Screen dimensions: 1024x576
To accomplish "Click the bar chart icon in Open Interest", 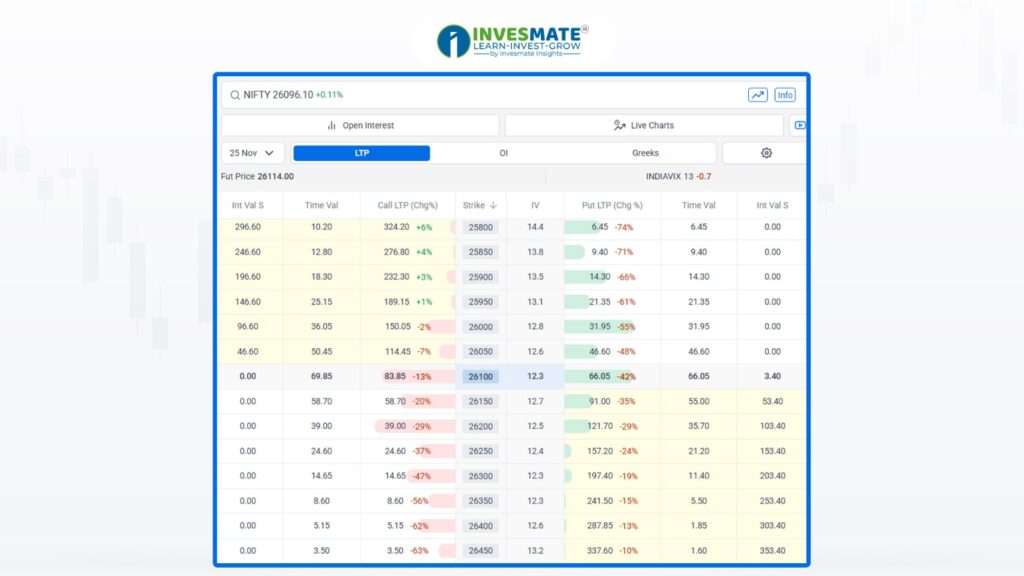I will [332, 126].
